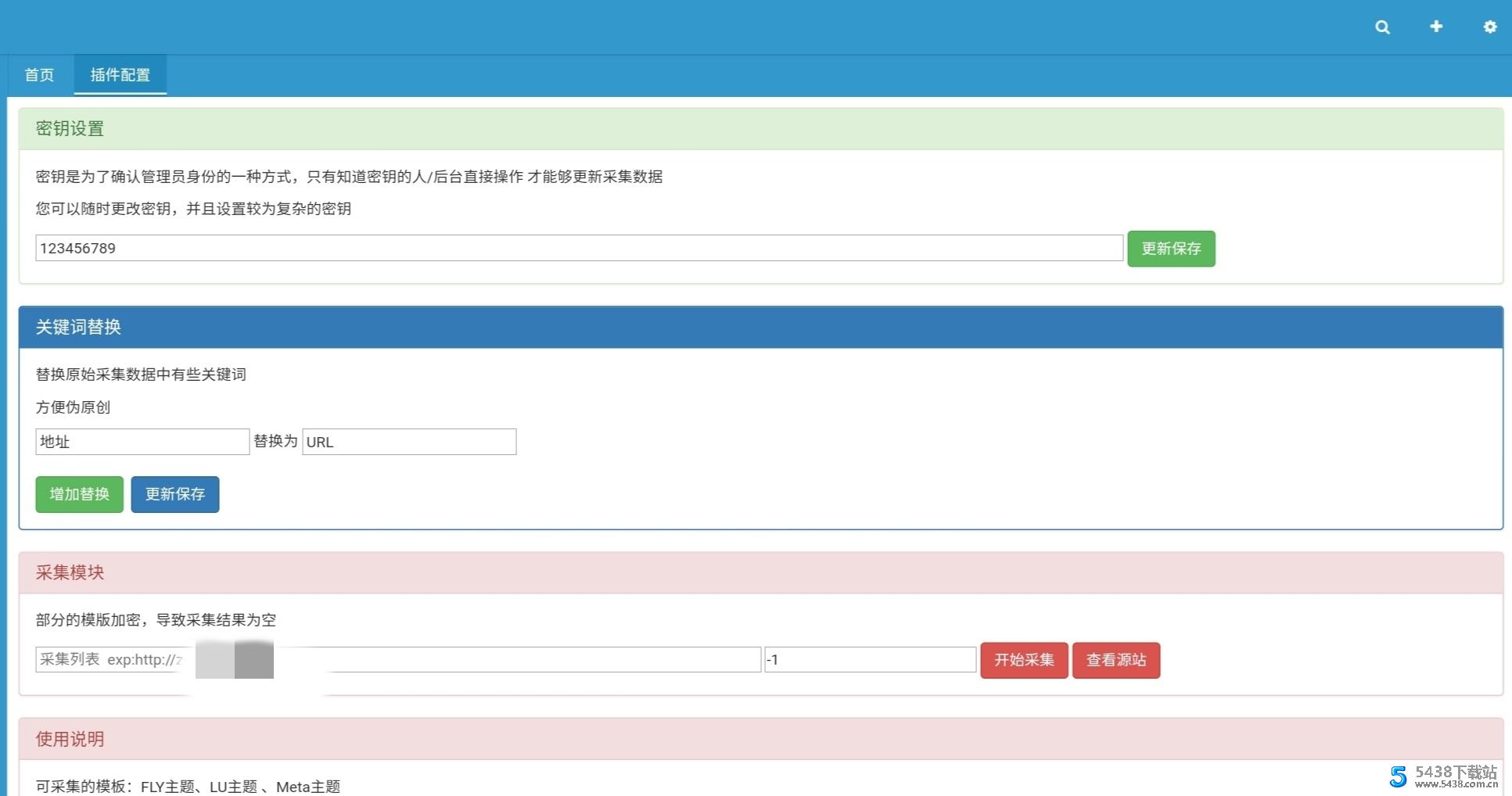Click the plus icon in the top bar
This screenshot has height=796, width=1512.
(1435, 26)
